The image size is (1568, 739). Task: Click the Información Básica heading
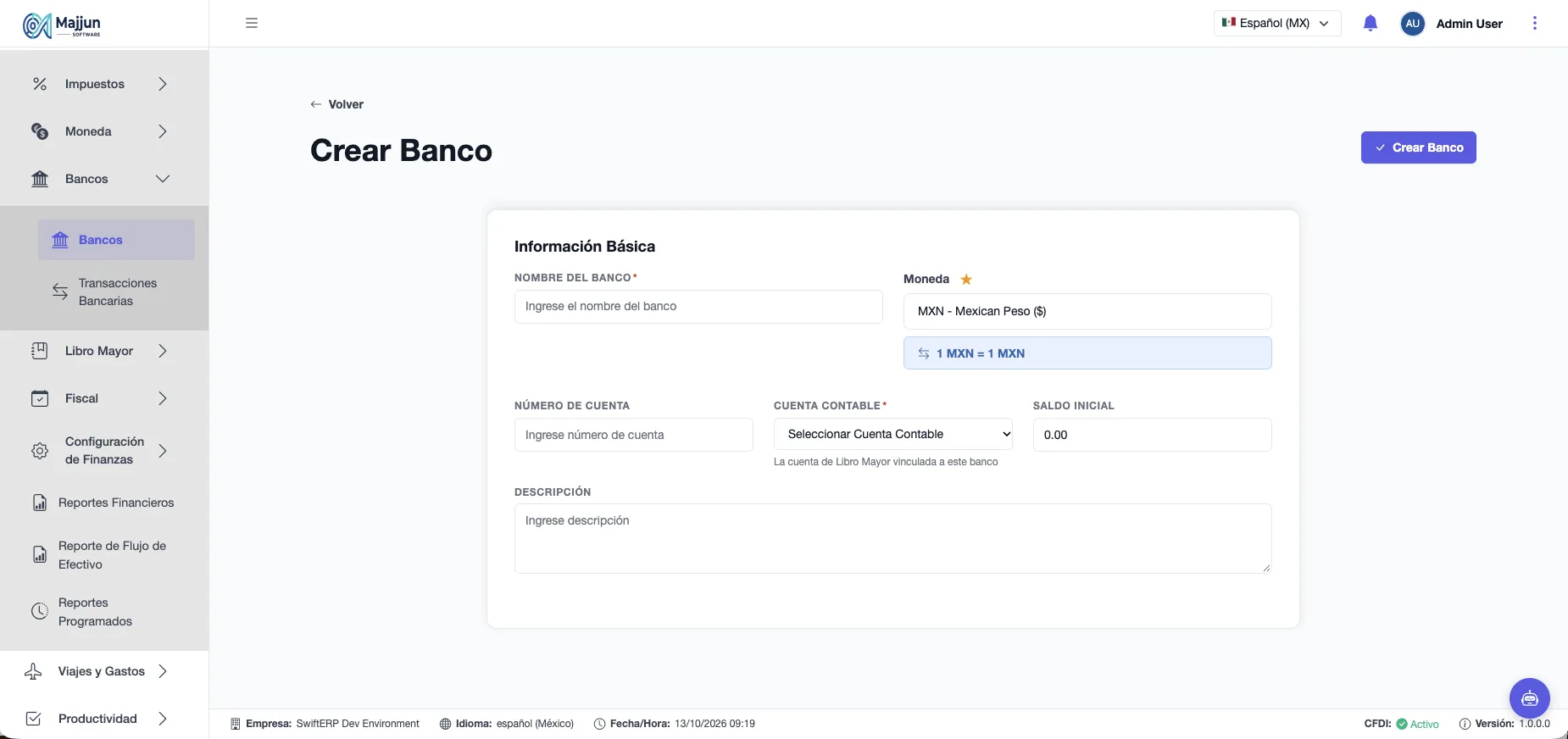[585, 247]
